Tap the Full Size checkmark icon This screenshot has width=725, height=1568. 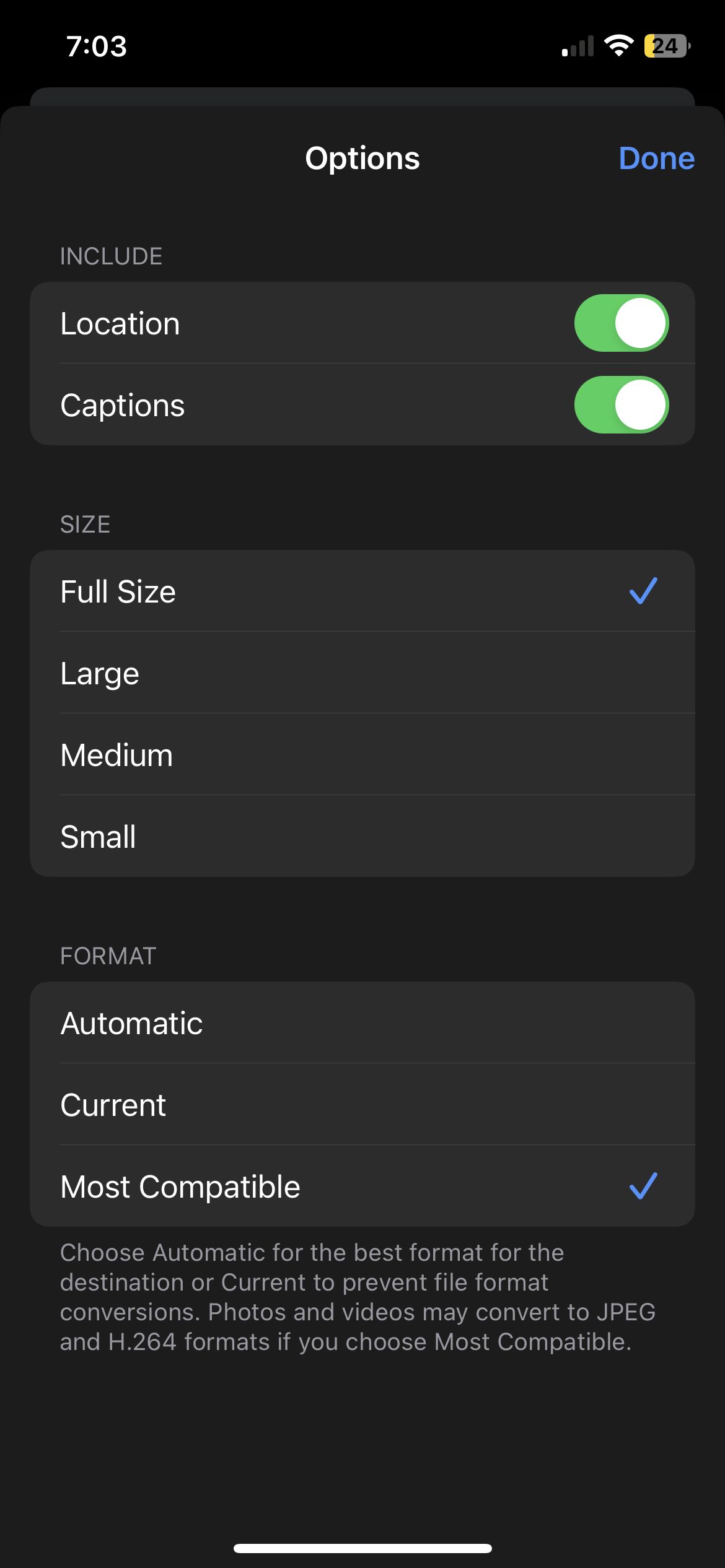coord(643,591)
